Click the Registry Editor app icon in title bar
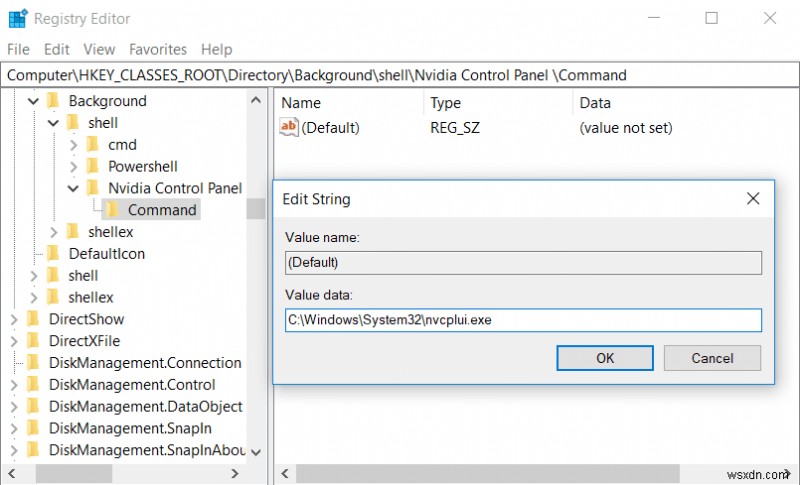800x485 pixels. 17,18
